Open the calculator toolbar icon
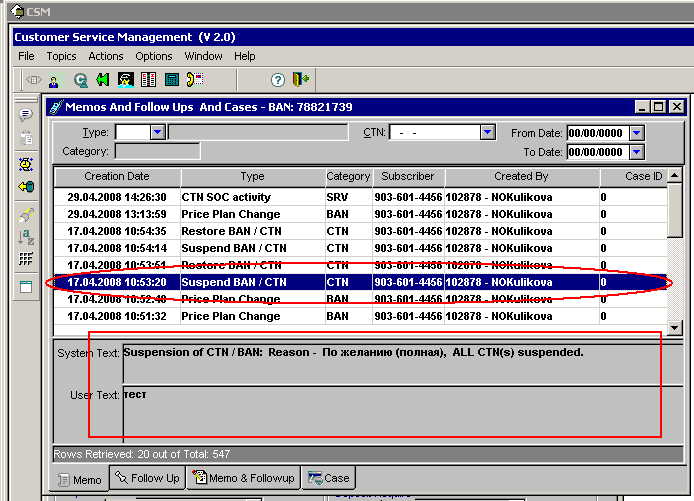The image size is (694, 501). [x=172, y=80]
